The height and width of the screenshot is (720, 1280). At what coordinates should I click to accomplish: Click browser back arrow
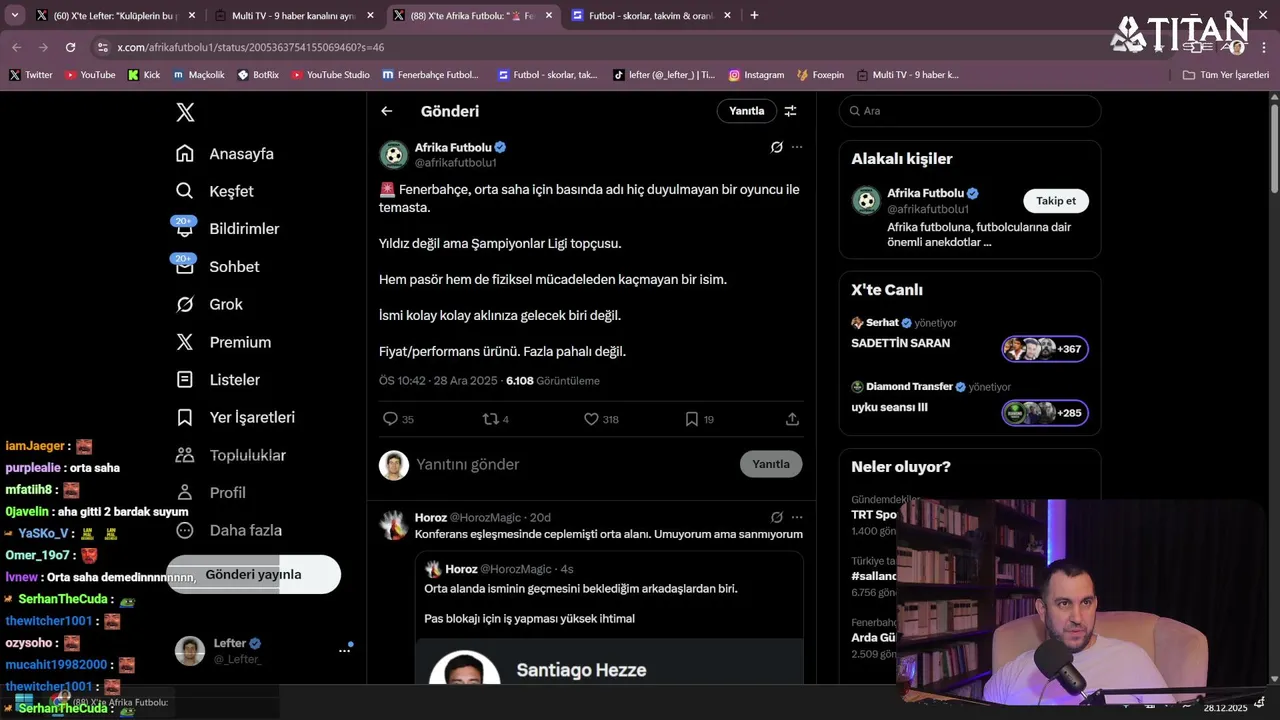[16, 47]
